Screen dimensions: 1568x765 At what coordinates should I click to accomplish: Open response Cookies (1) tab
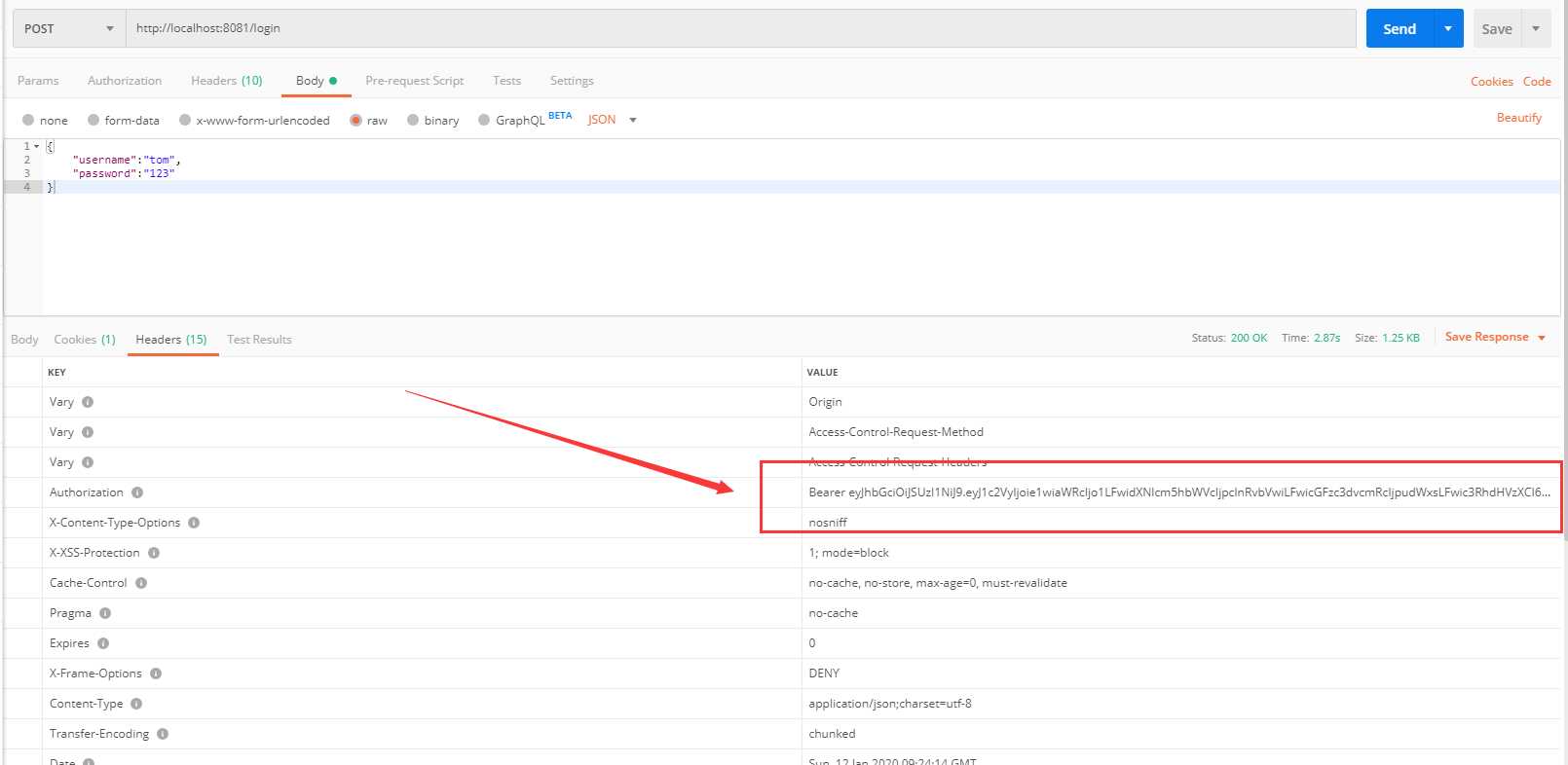[85, 340]
